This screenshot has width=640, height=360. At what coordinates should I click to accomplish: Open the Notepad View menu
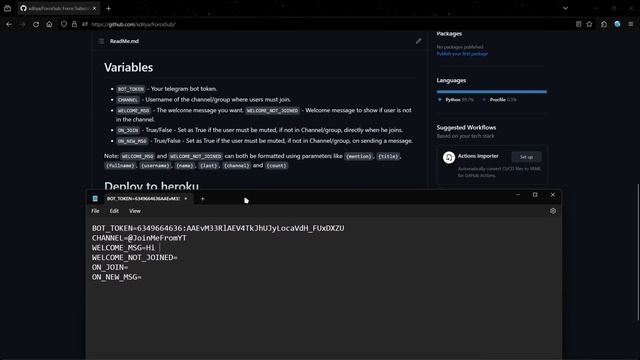click(135, 211)
